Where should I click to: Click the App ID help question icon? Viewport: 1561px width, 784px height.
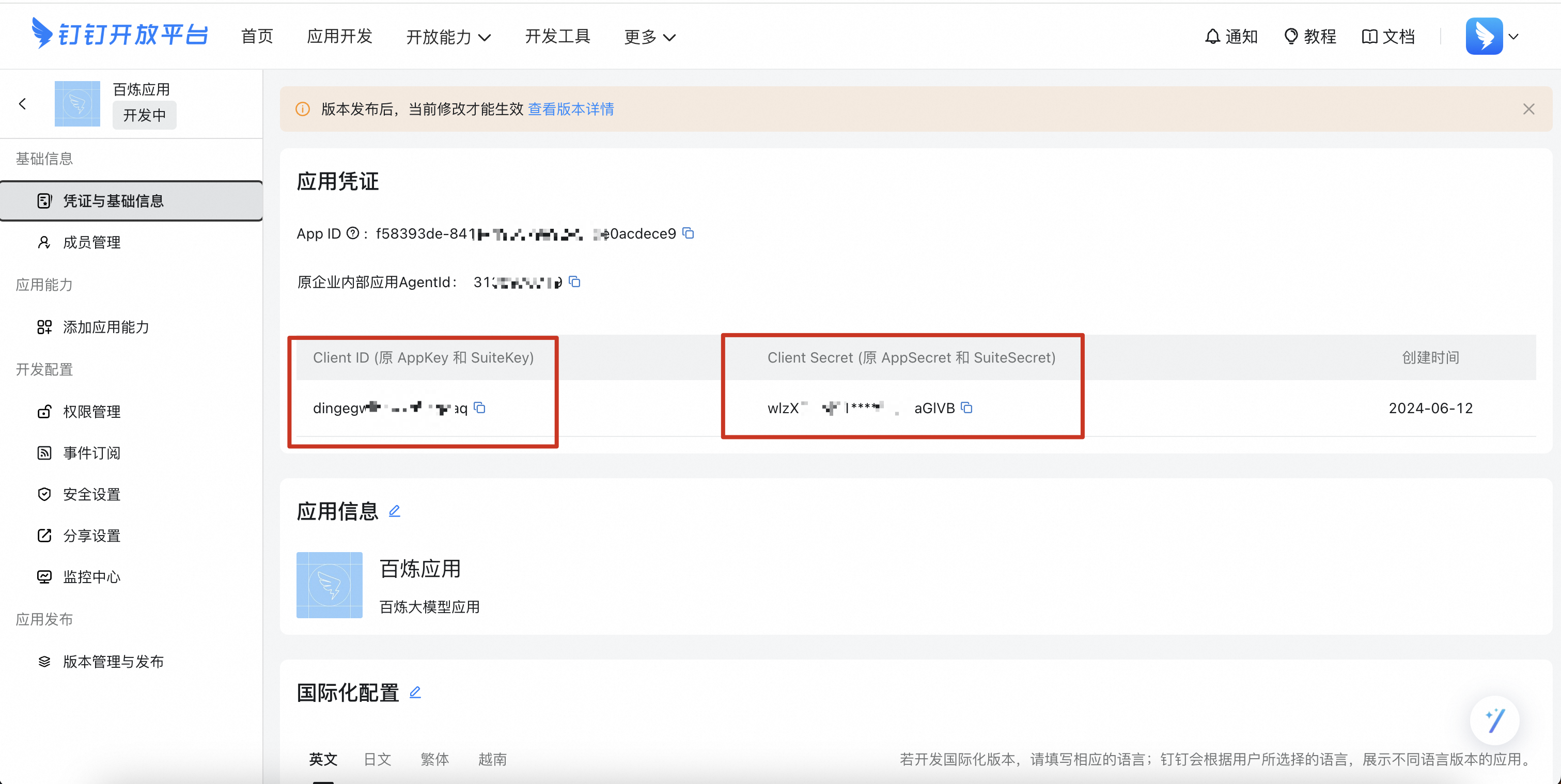pos(353,233)
